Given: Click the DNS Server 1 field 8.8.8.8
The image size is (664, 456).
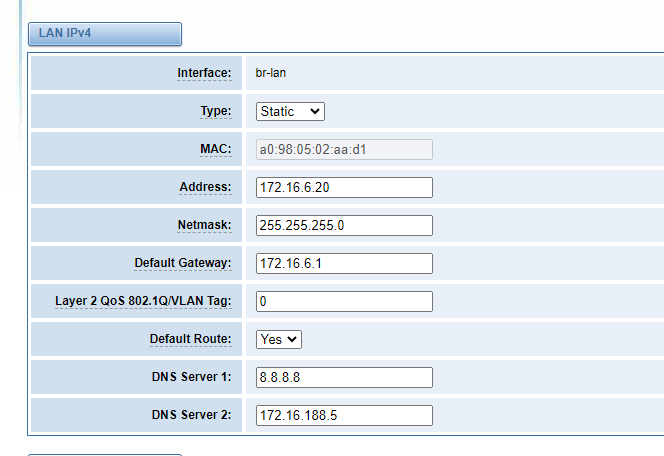Looking at the screenshot, I should (344, 377).
